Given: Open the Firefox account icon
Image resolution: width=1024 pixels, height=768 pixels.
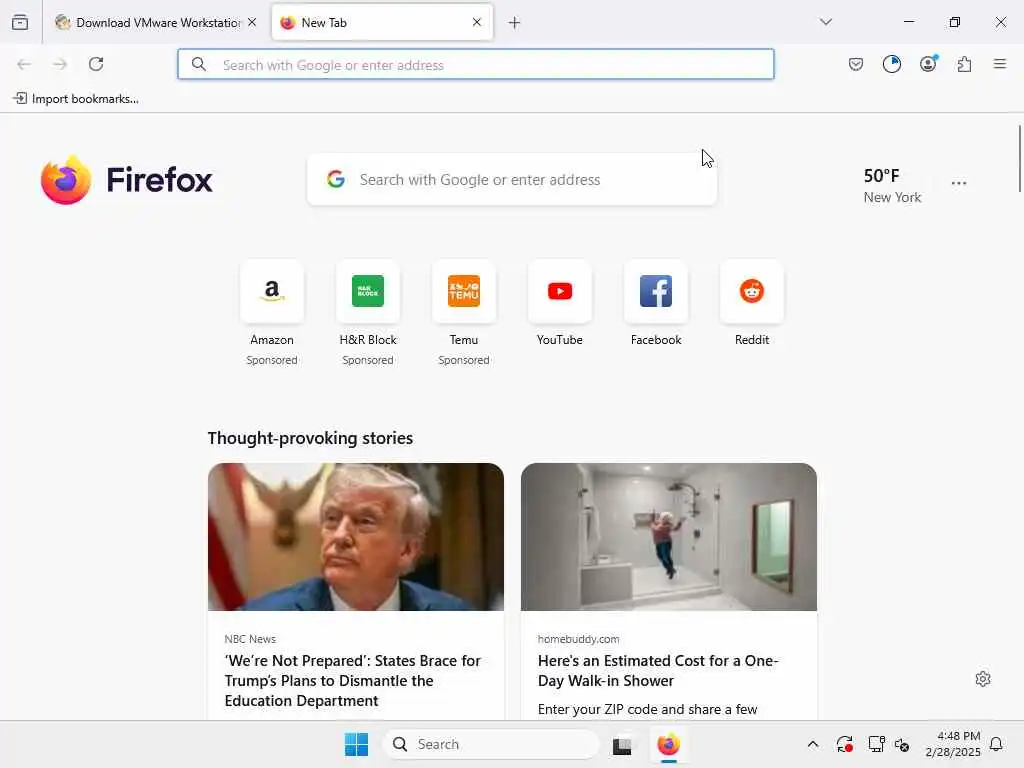Looking at the screenshot, I should 928,64.
